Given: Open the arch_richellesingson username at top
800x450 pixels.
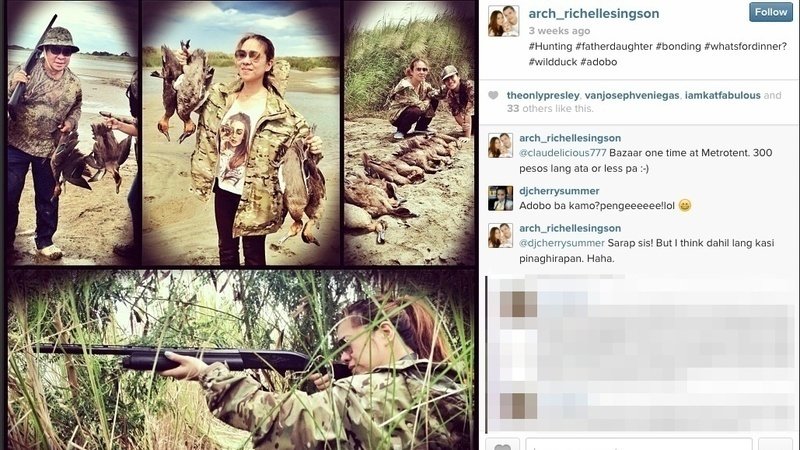Looking at the screenshot, I should (x=594, y=13).
